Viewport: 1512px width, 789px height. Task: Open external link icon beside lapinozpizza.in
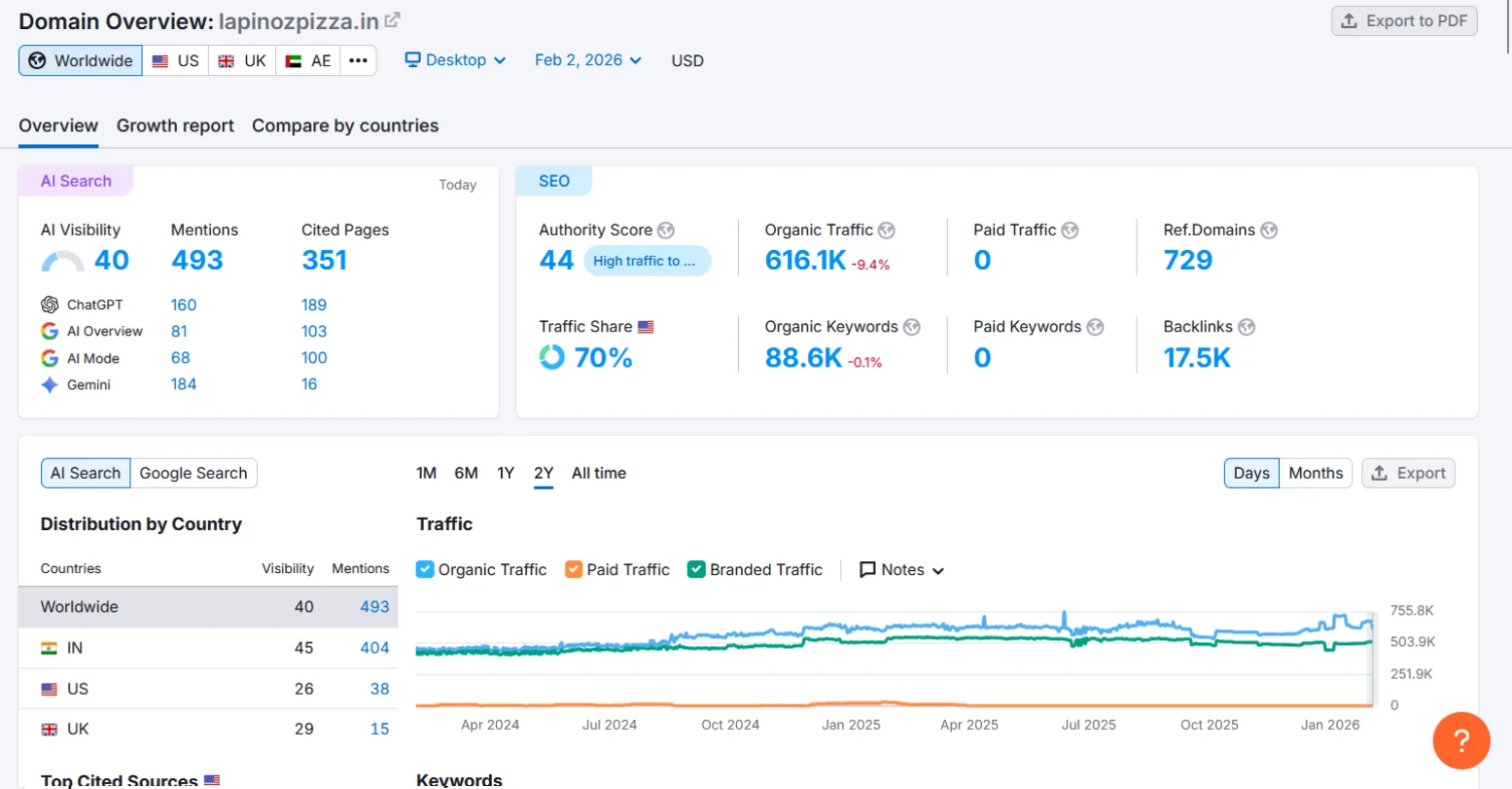392,20
